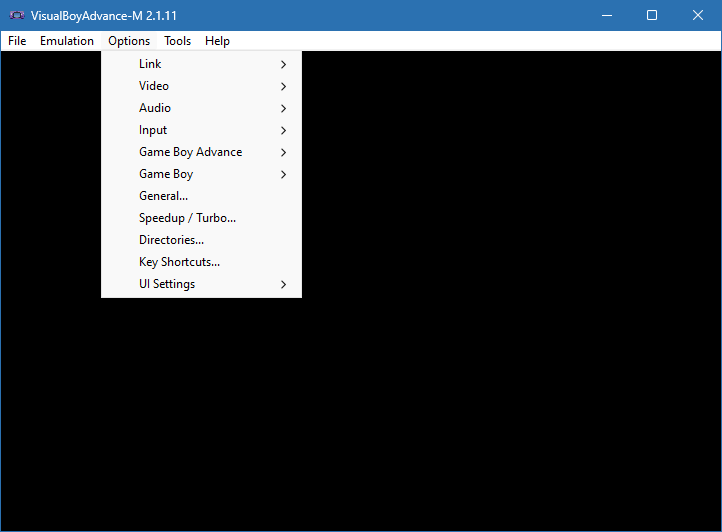Open the Tools menu

pyautogui.click(x=177, y=41)
